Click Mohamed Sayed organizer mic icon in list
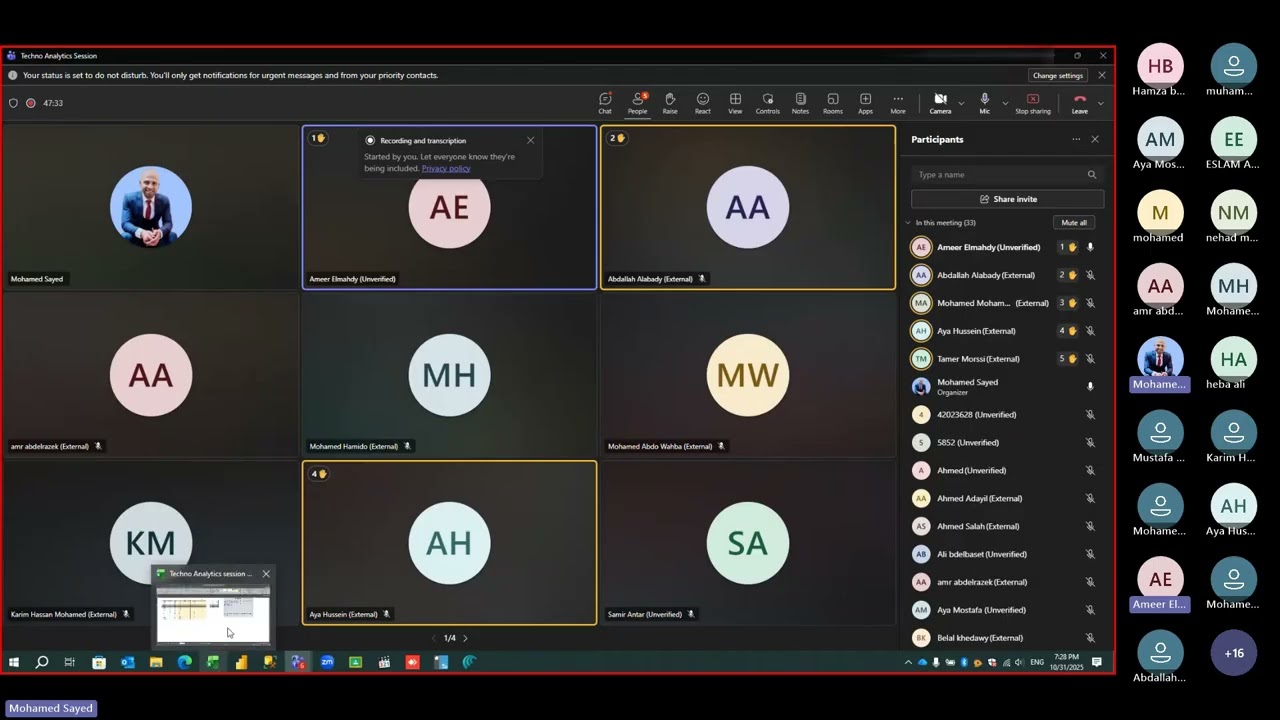Image resolution: width=1280 pixels, height=720 pixels. pos(1090,387)
